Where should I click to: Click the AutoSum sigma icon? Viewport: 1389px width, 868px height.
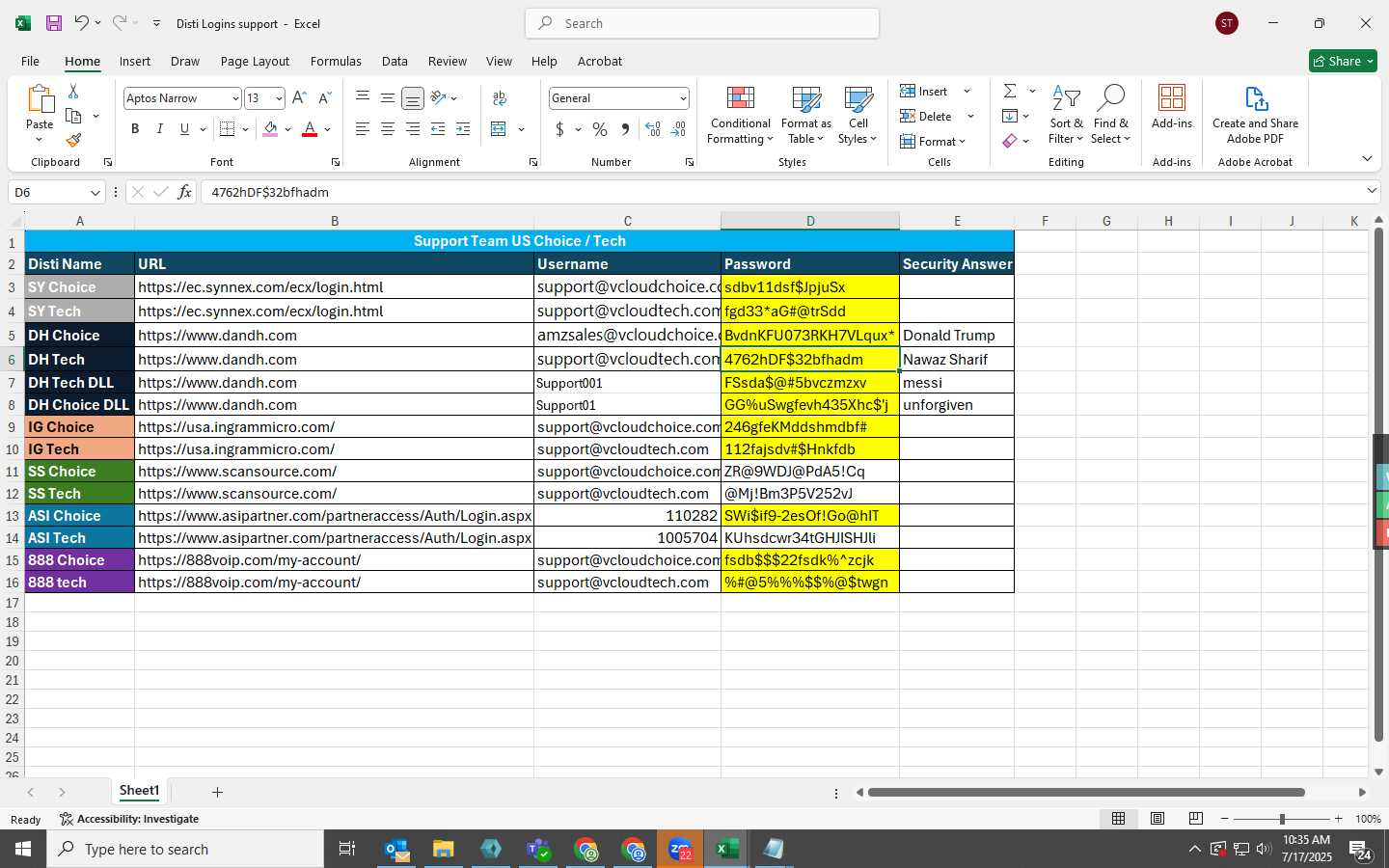(x=1010, y=92)
